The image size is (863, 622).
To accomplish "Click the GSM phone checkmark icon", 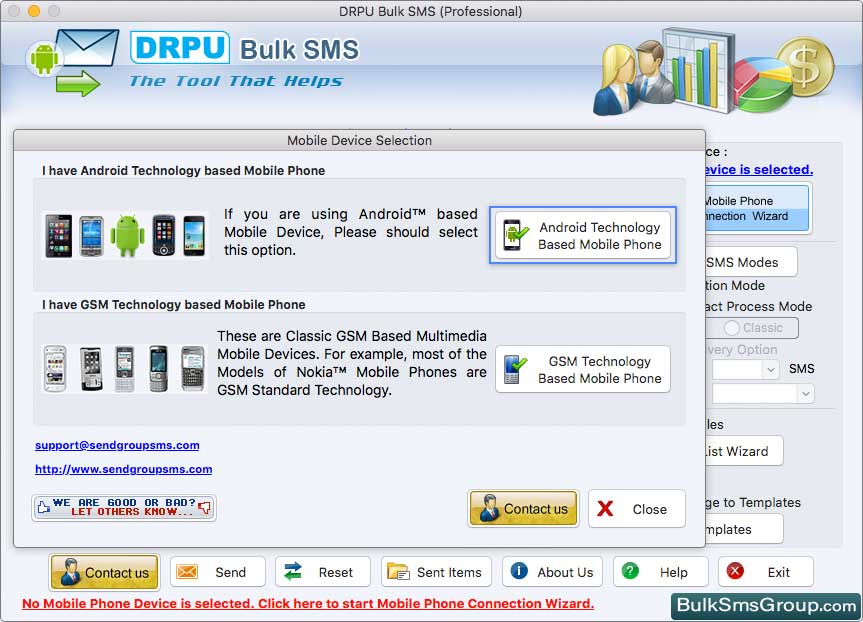I will [x=515, y=369].
